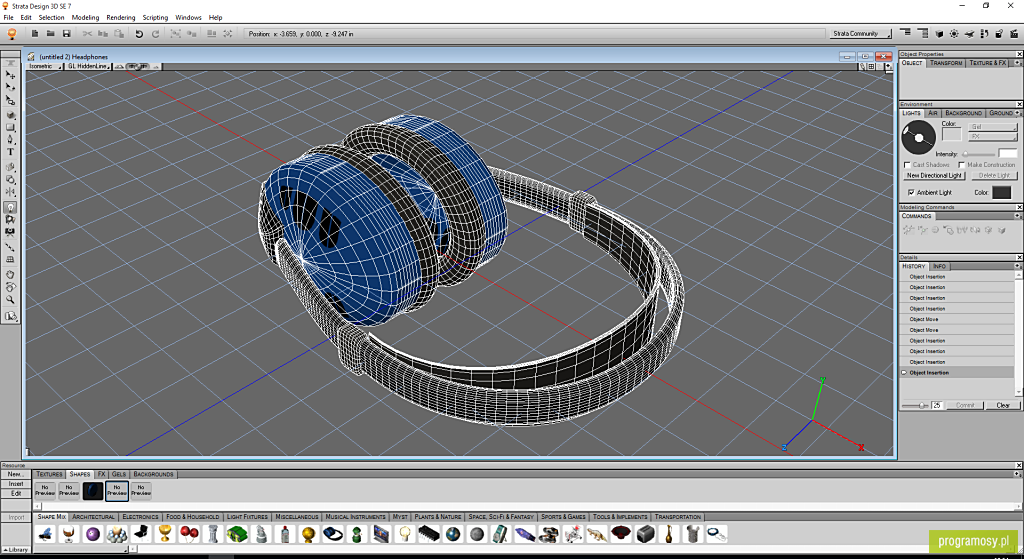Select the Pen tool in tool palette
Viewport: 1024px width, 559px height.
10,139
